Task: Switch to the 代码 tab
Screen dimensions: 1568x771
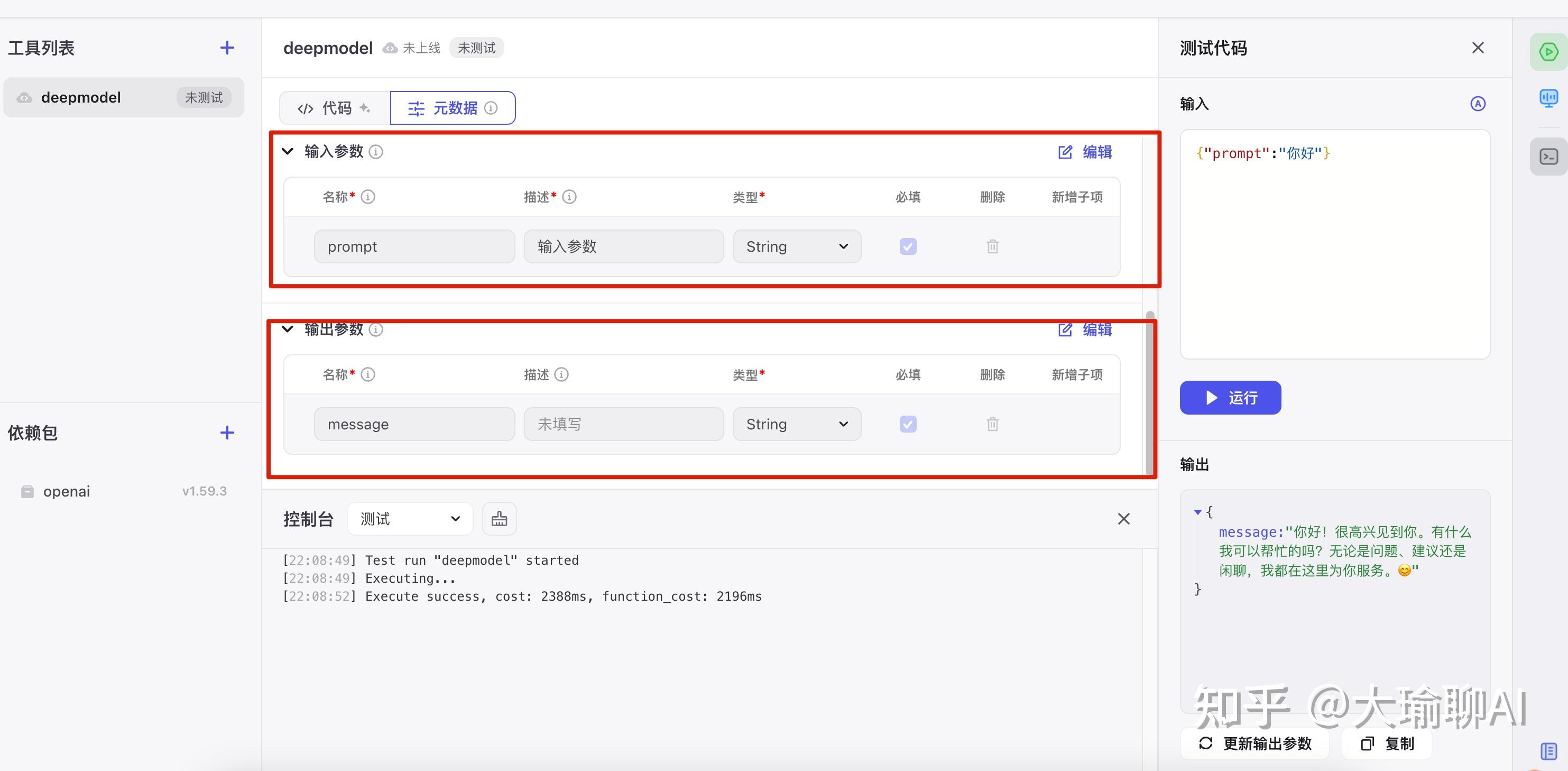Action: 334,108
